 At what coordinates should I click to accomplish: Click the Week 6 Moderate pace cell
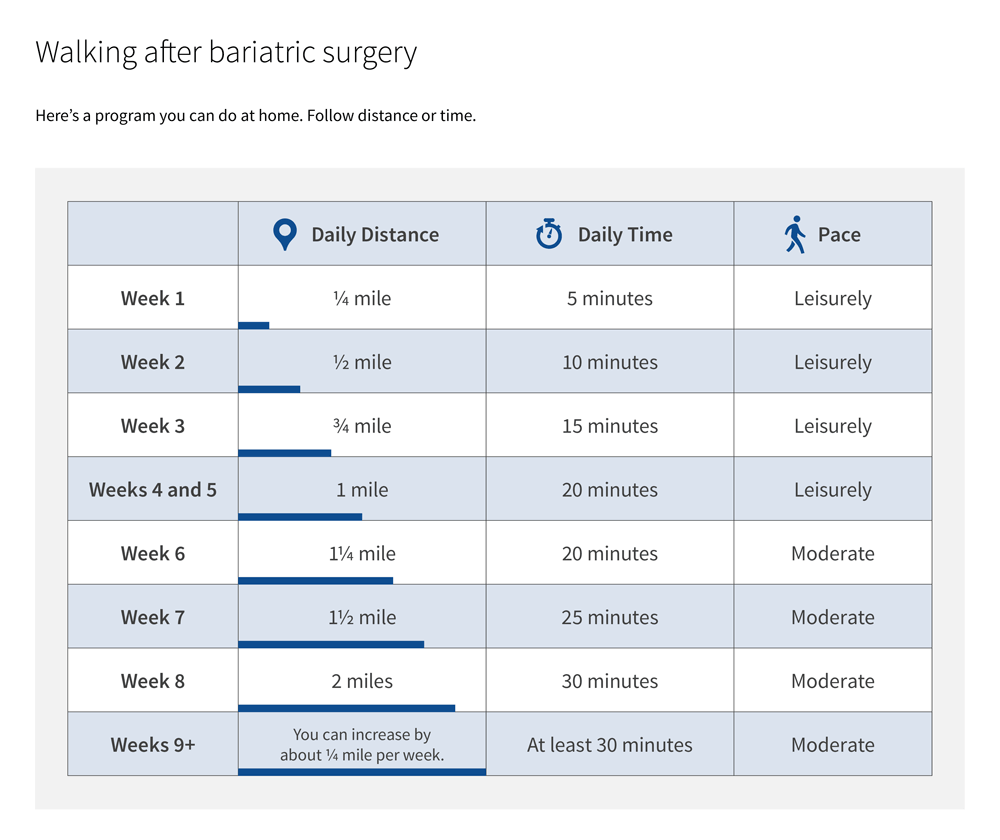tap(833, 554)
